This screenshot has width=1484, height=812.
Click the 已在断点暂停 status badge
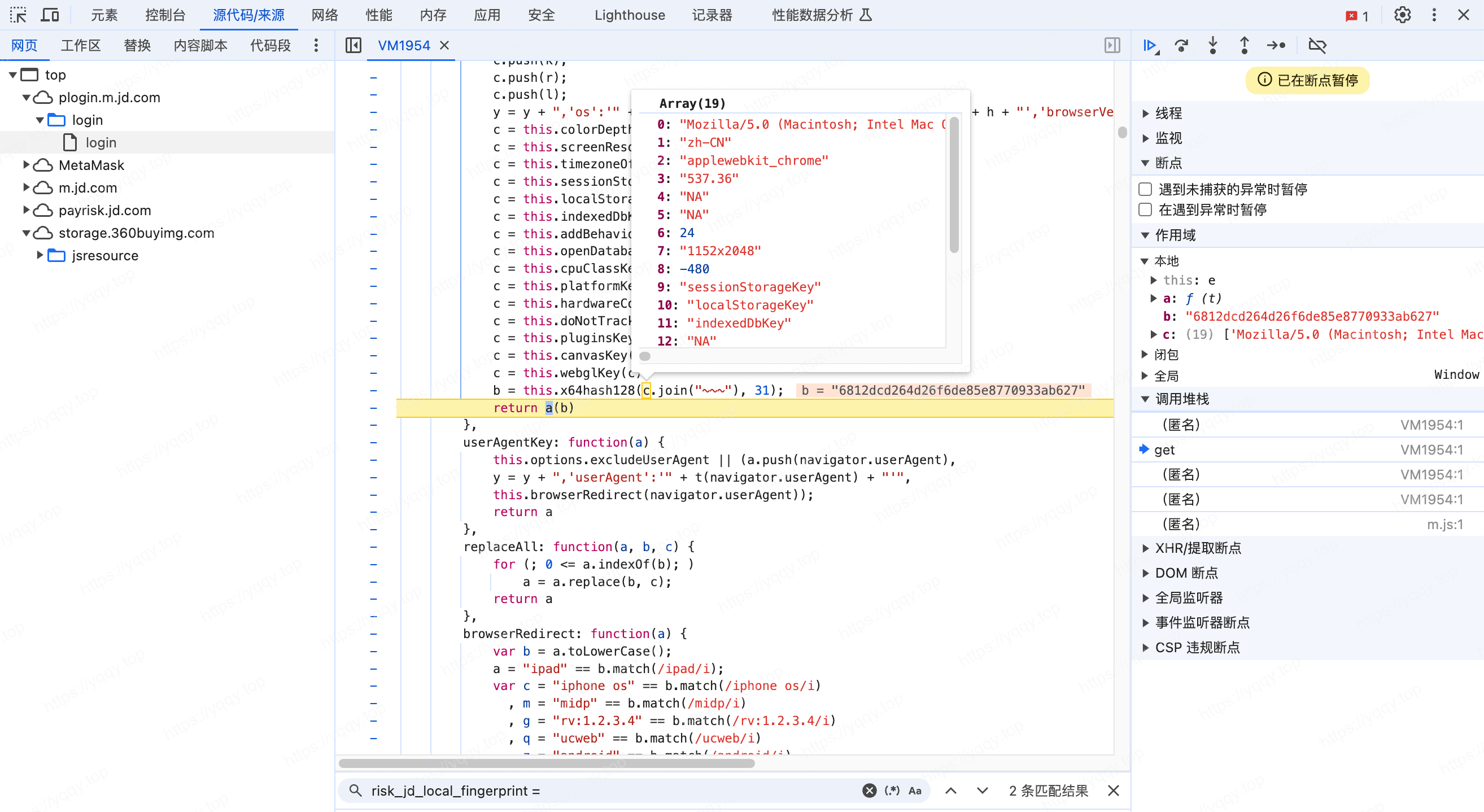1307,80
